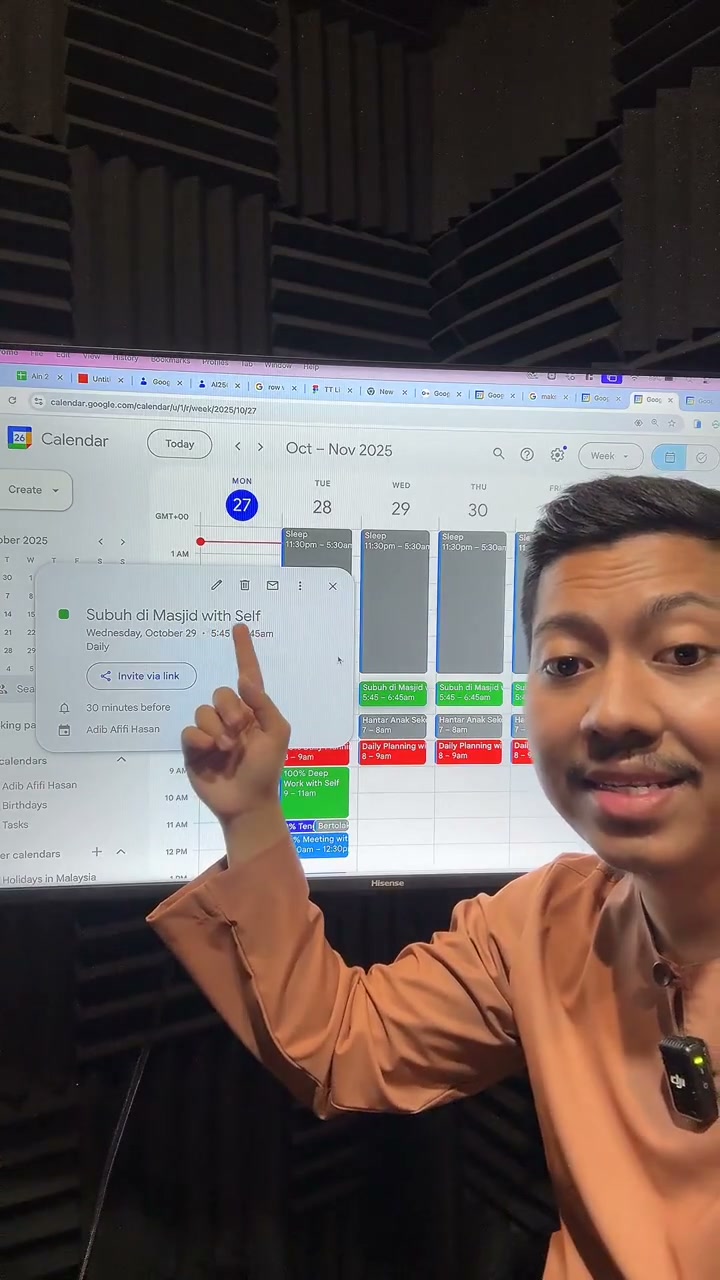720x1280 pixels.
Task: Open Wednesday's Hantar Anak Sekolah event
Action: pos(393,725)
